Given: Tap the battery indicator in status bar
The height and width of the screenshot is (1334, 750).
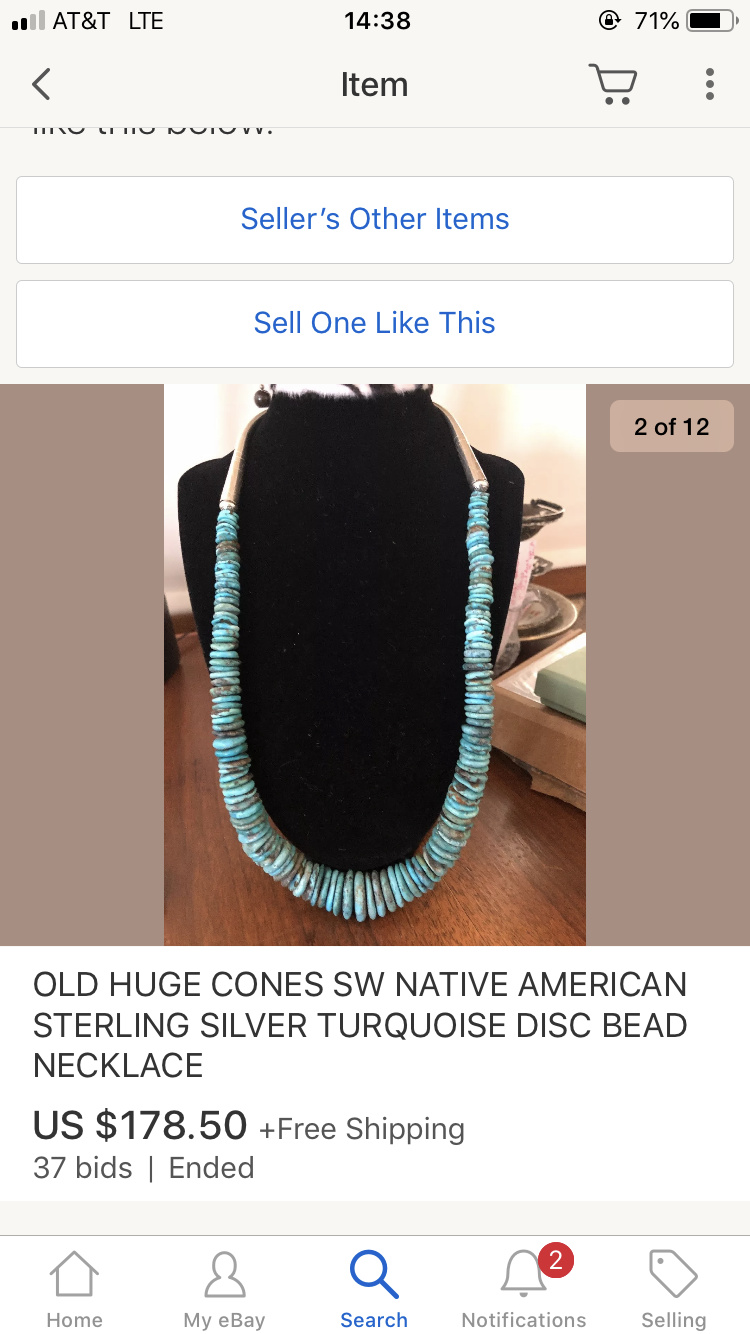Looking at the screenshot, I should point(712,21).
